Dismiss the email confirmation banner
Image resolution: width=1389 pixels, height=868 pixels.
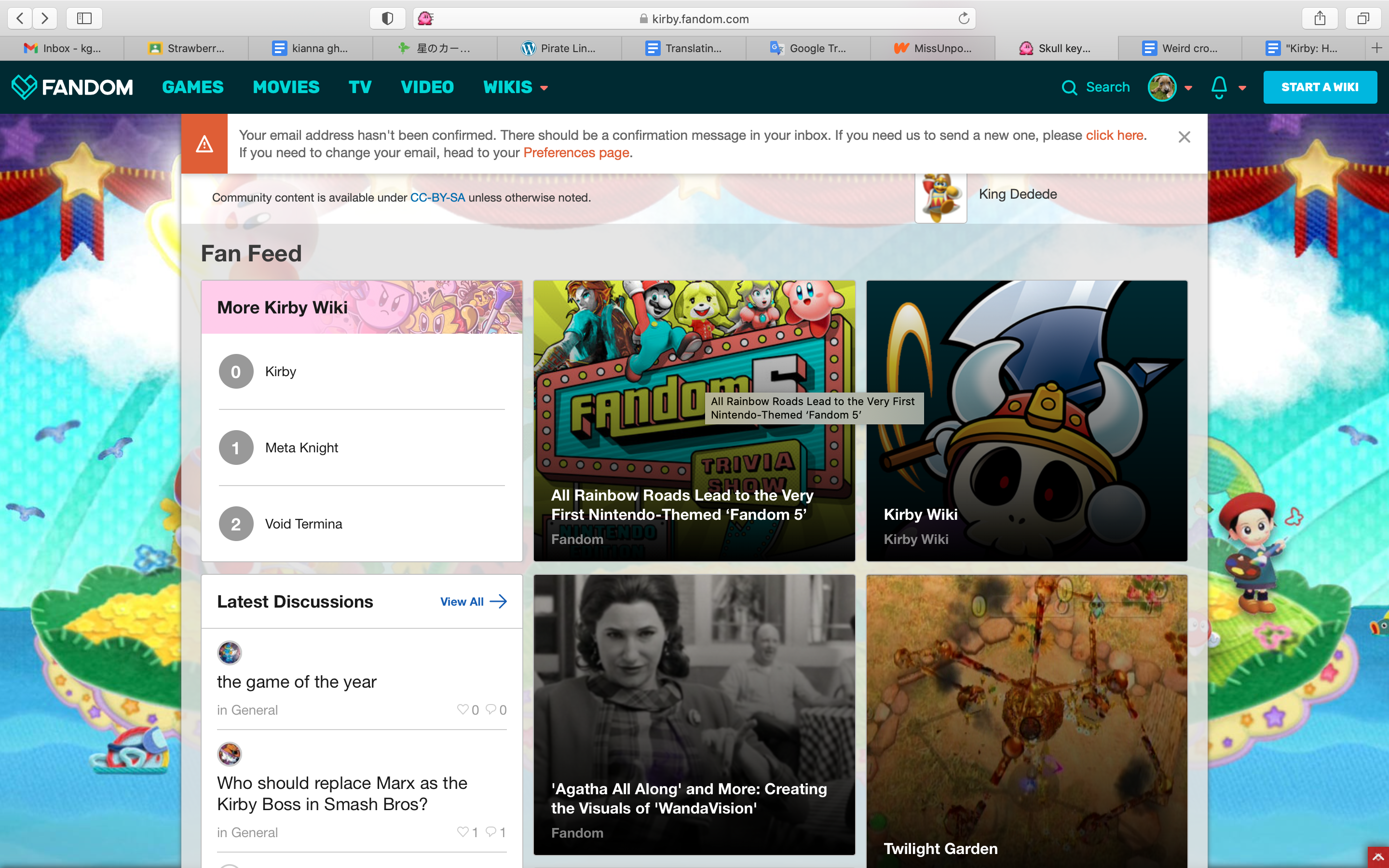click(x=1184, y=136)
